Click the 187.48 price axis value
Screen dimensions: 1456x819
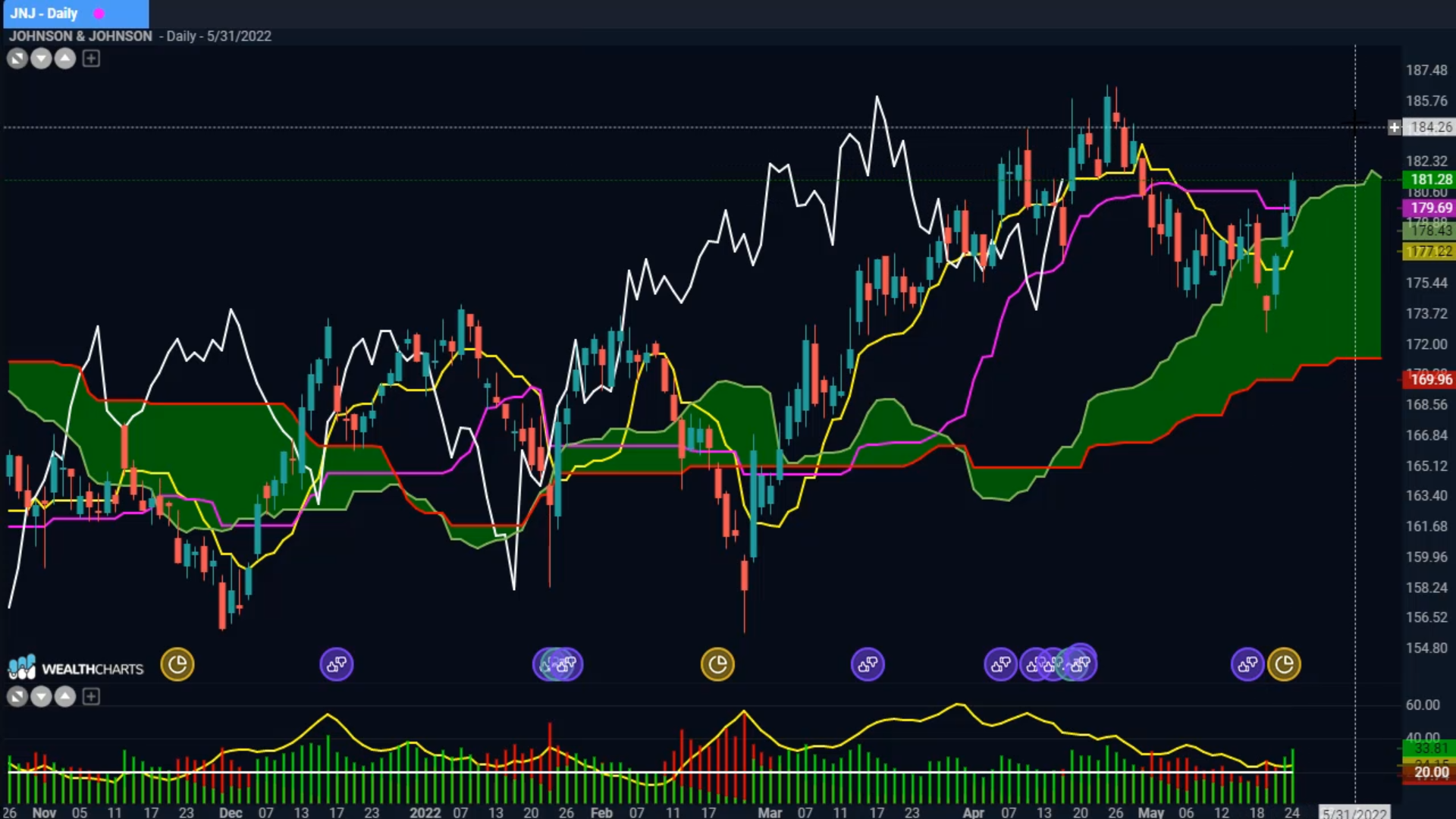pos(1426,70)
